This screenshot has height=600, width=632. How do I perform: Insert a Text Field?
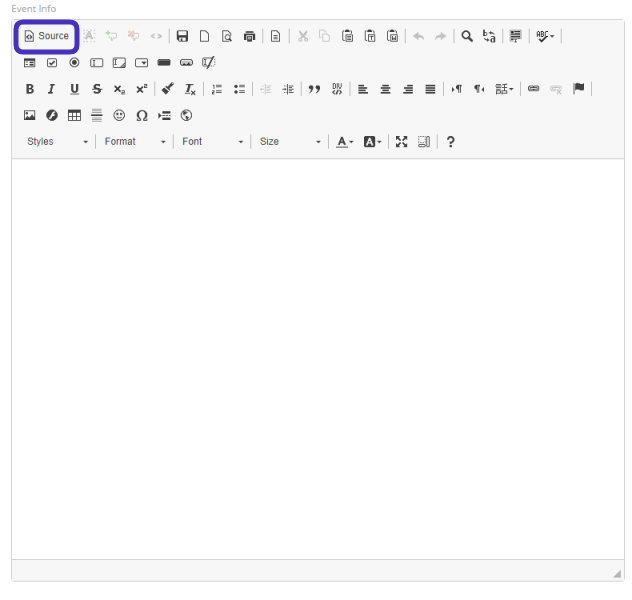pyautogui.click(x=97, y=62)
